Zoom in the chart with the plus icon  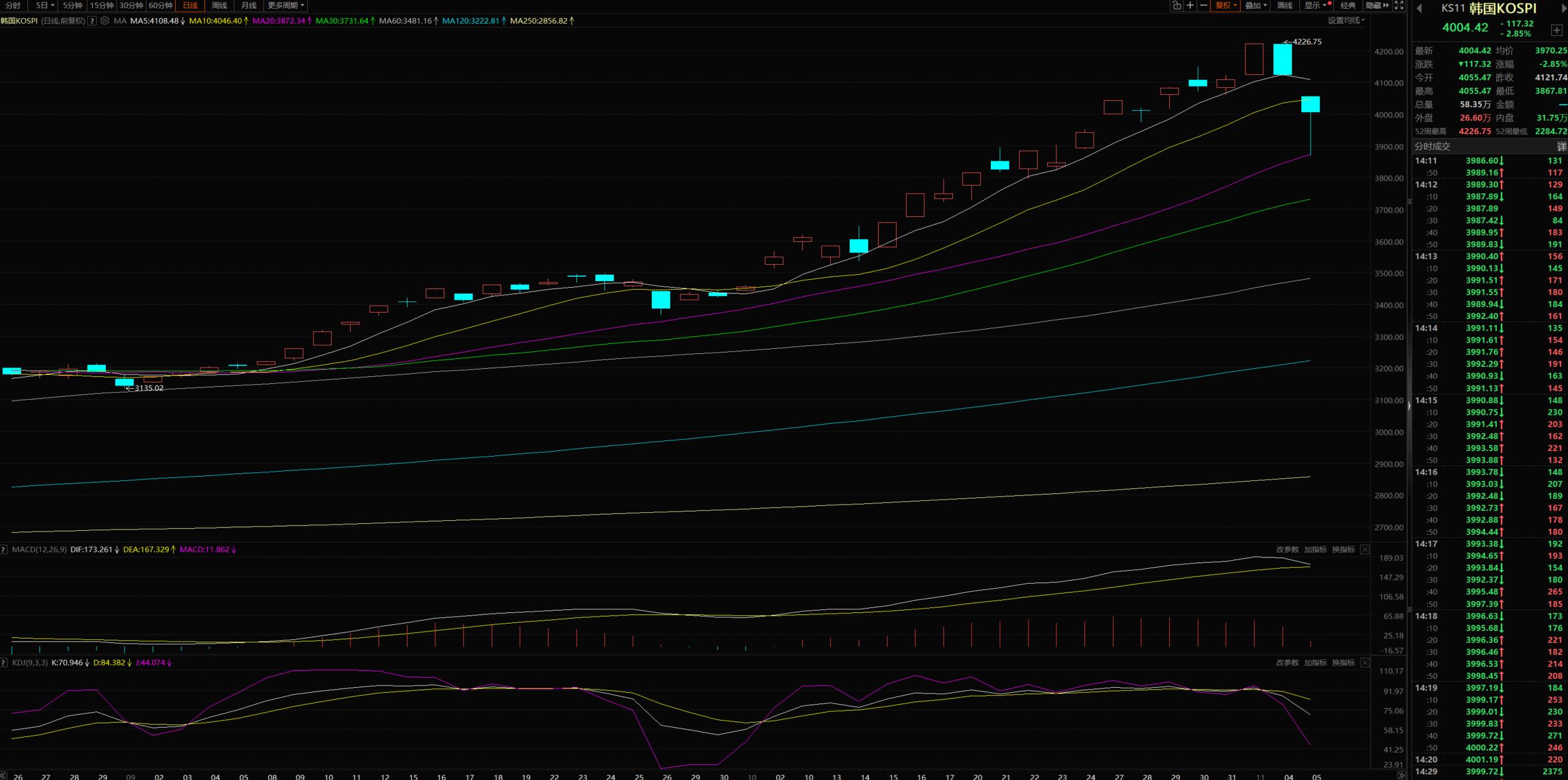coord(1190,6)
